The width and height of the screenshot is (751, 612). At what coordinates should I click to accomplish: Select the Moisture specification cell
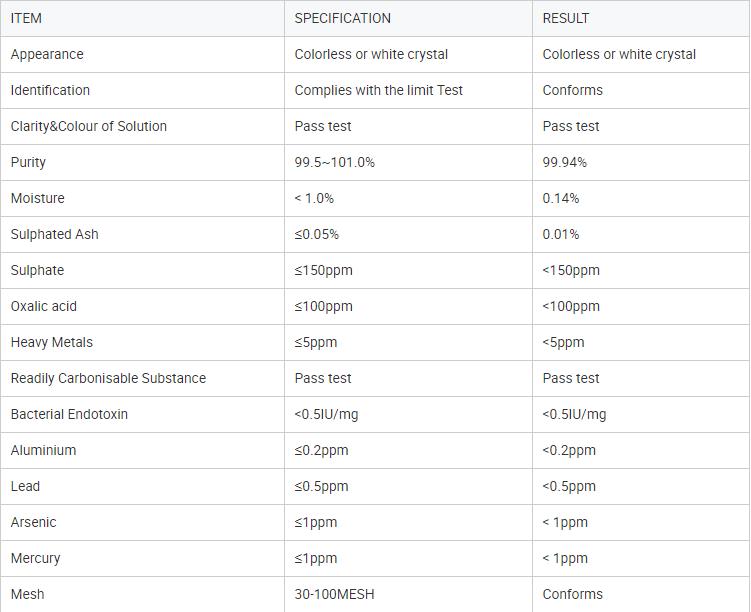[409, 198]
